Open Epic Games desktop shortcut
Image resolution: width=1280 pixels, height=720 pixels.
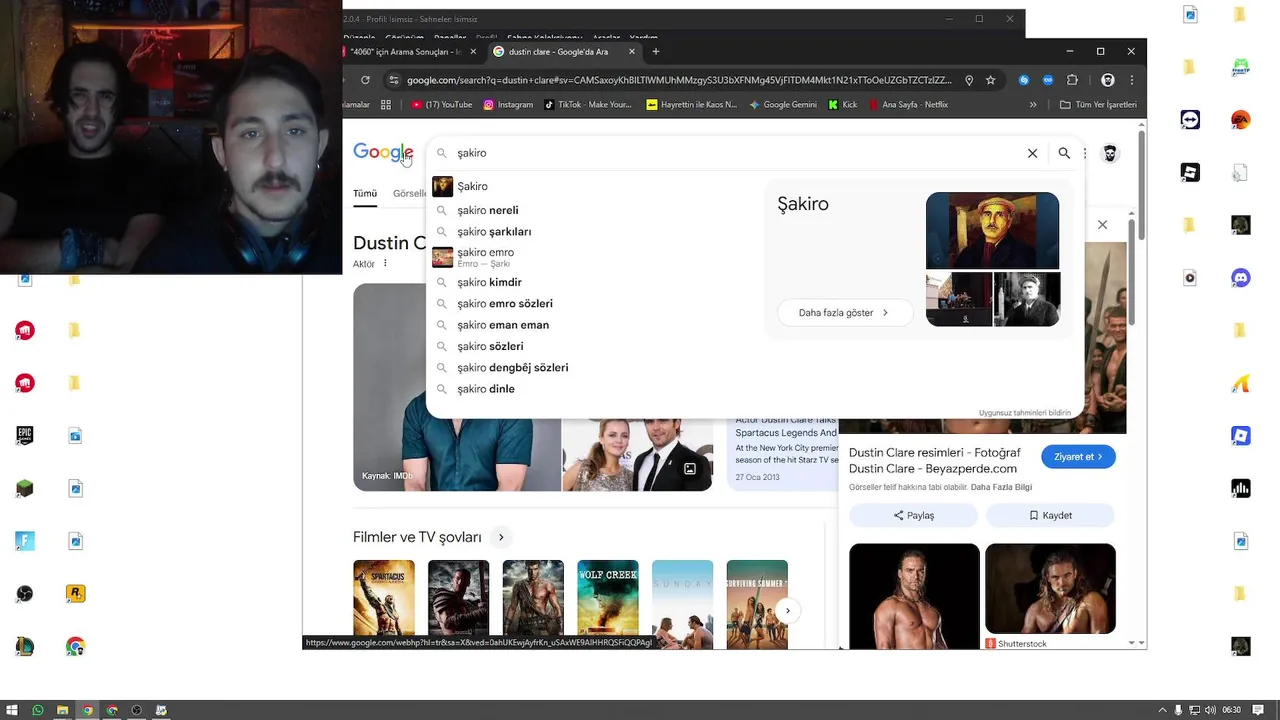(x=25, y=435)
